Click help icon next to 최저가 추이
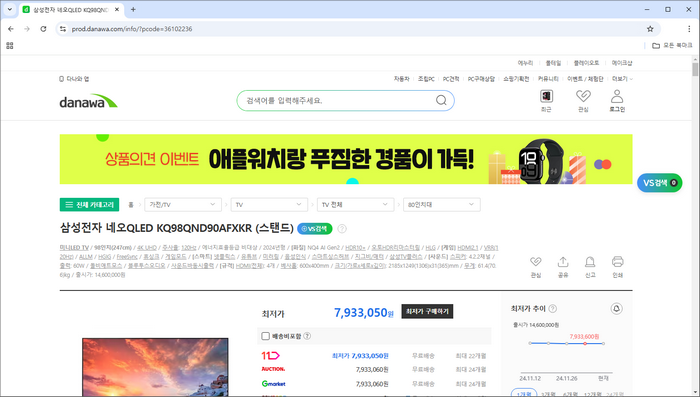700x397 pixels. [553, 309]
